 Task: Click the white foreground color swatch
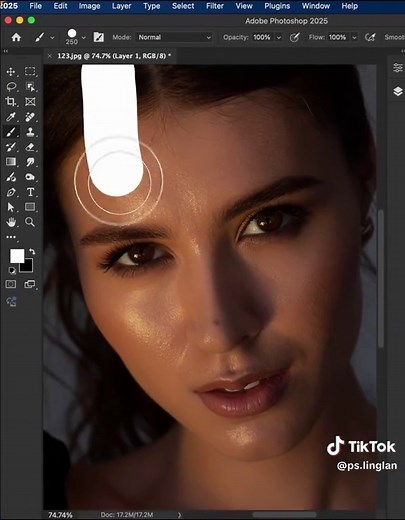click(17, 256)
